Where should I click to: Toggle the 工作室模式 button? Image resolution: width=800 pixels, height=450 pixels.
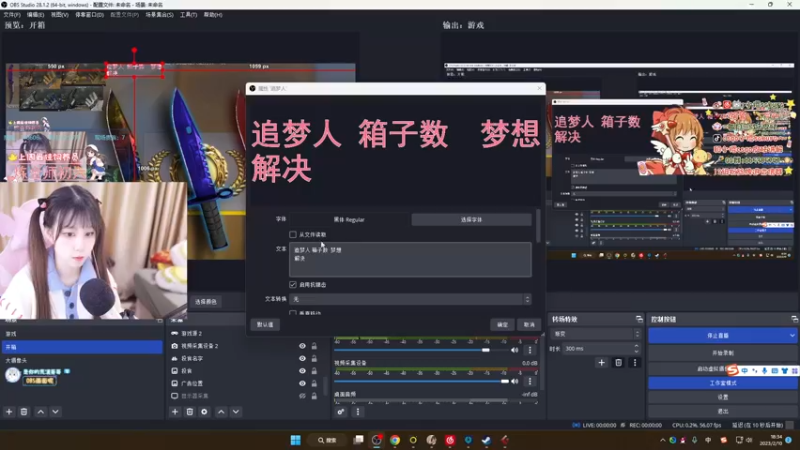pyautogui.click(x=722, y=383)
